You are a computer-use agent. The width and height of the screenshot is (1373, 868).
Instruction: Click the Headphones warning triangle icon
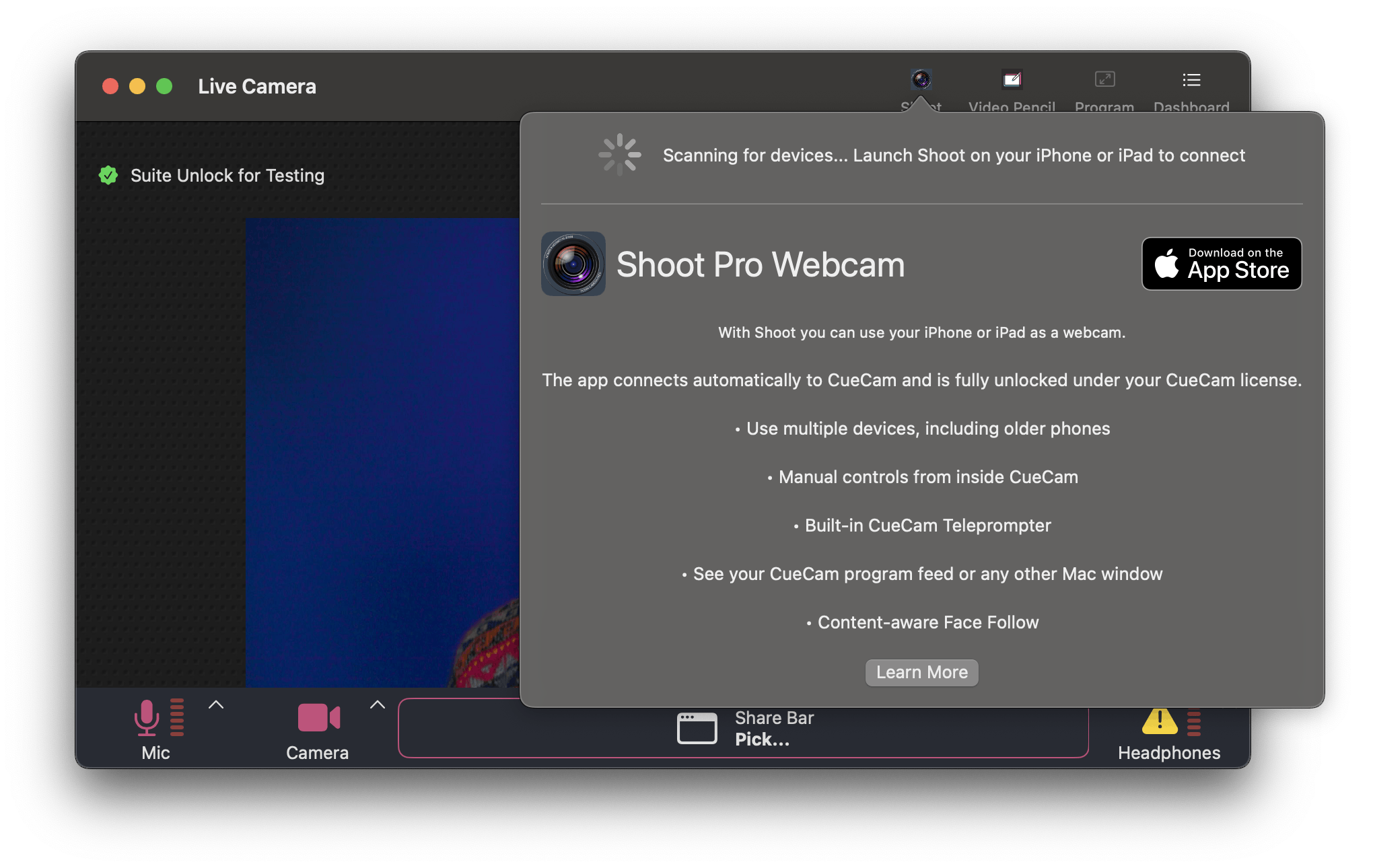(1160, 721)
